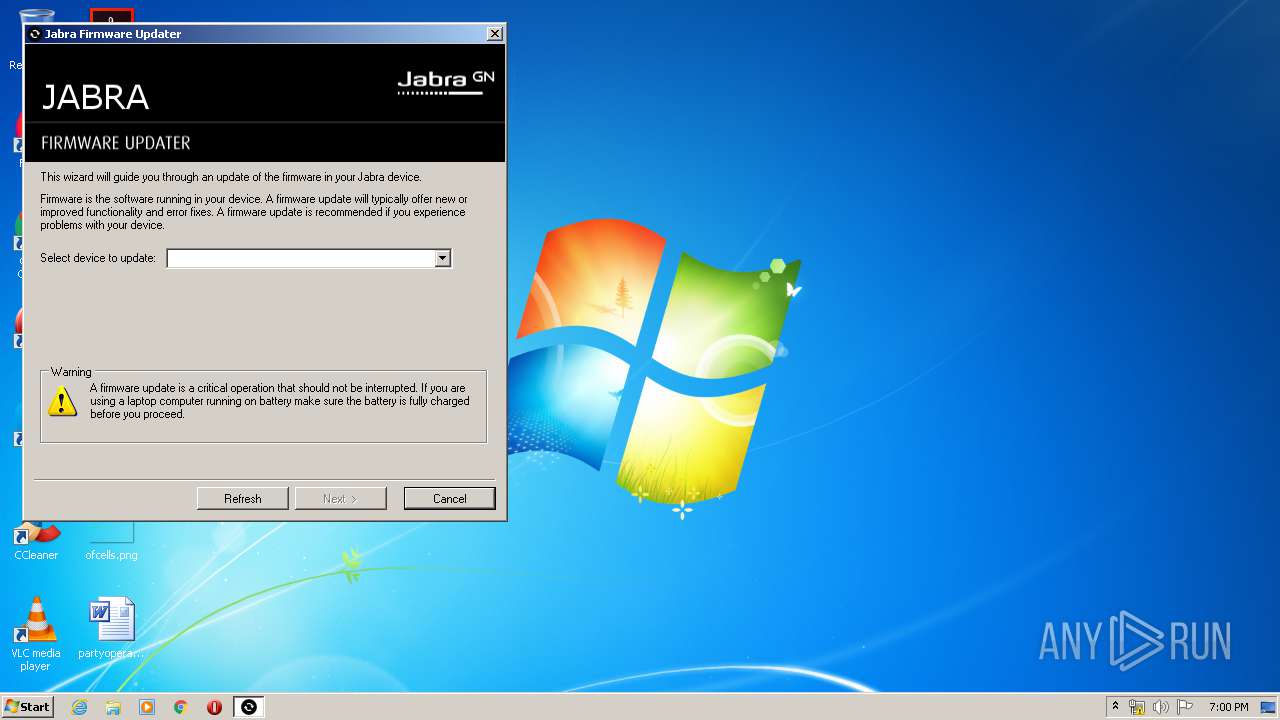Select ofcells.png desktop file
Image resolution: width=1280 pixels, height=720 pixels.
tap(111, 542)
